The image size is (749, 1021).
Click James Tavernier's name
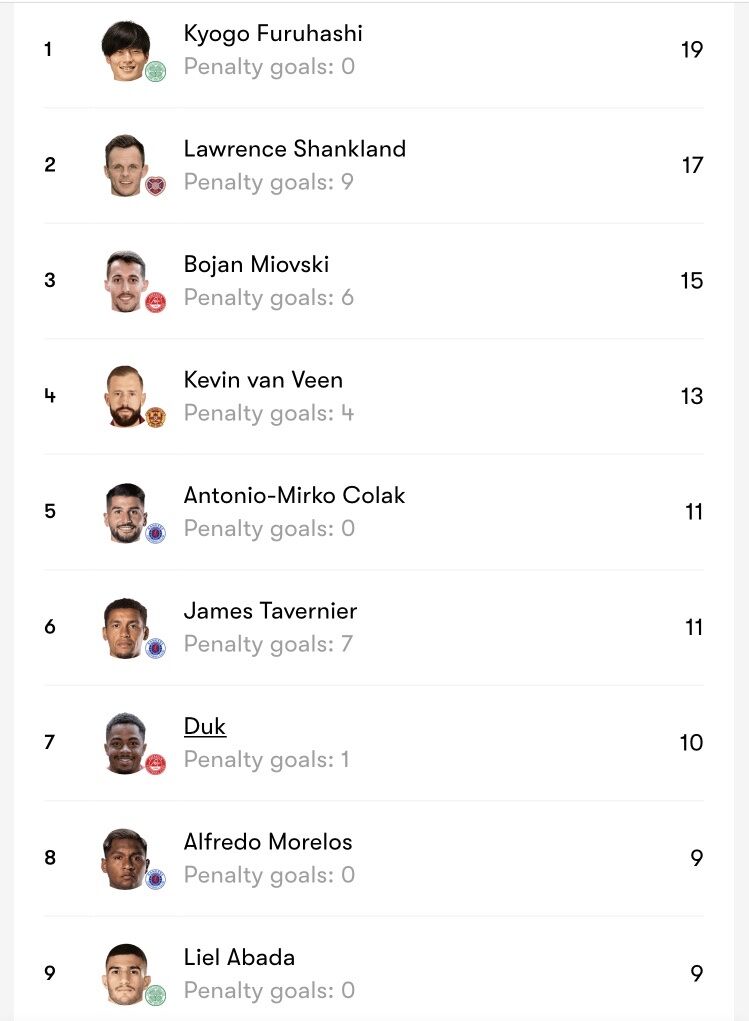tap(270, 611)
